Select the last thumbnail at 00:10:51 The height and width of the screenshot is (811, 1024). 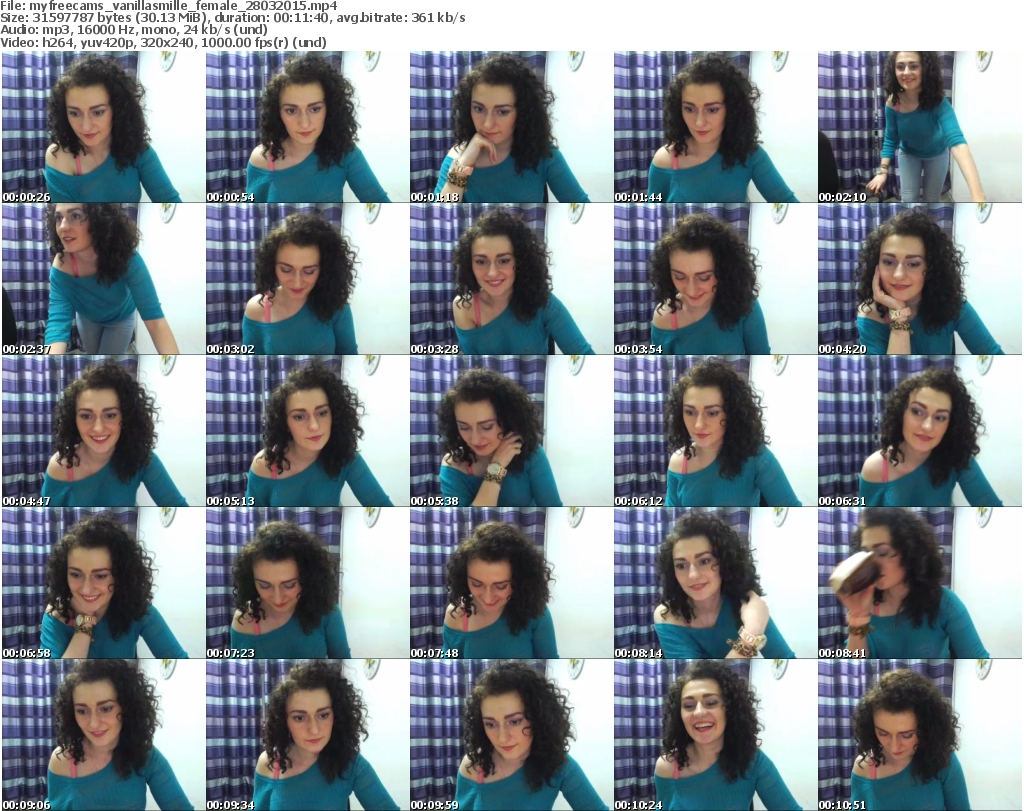(x=920, y=735)
